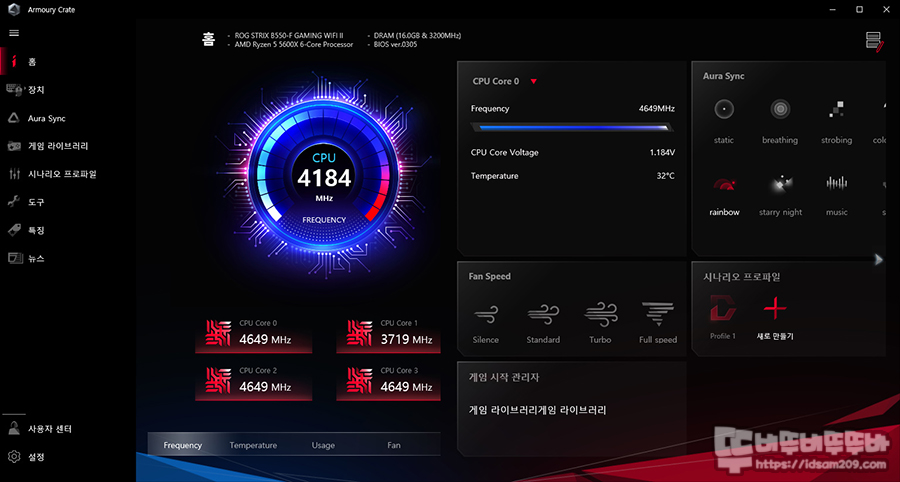Click the 4649MHz frequency value

click(657, 108)
